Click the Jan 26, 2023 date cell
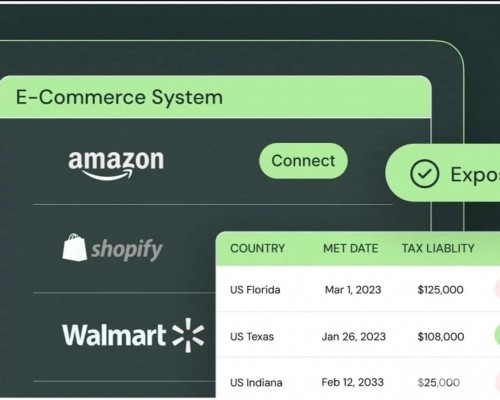500x400 pixels. 354,336
